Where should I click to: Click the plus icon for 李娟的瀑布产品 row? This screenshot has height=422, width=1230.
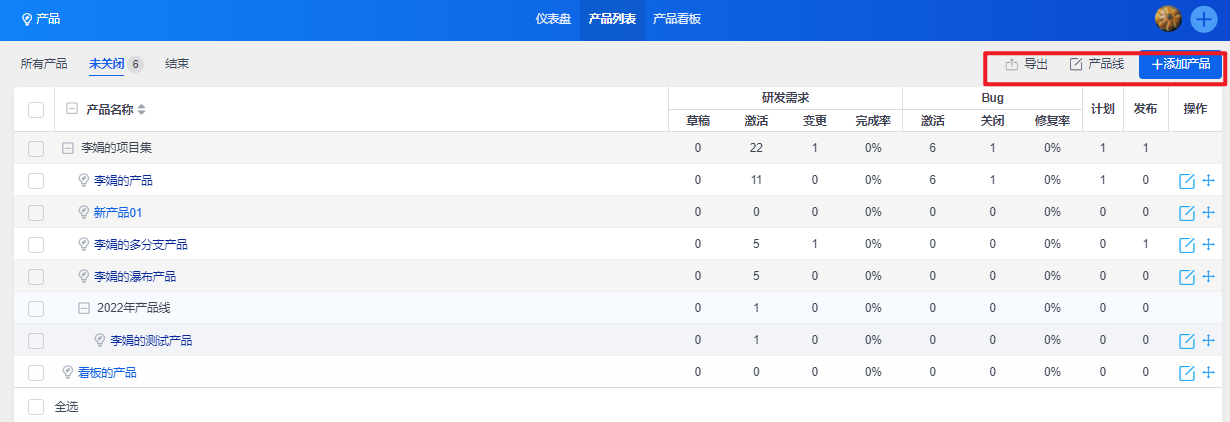[x=1208, y=277]
